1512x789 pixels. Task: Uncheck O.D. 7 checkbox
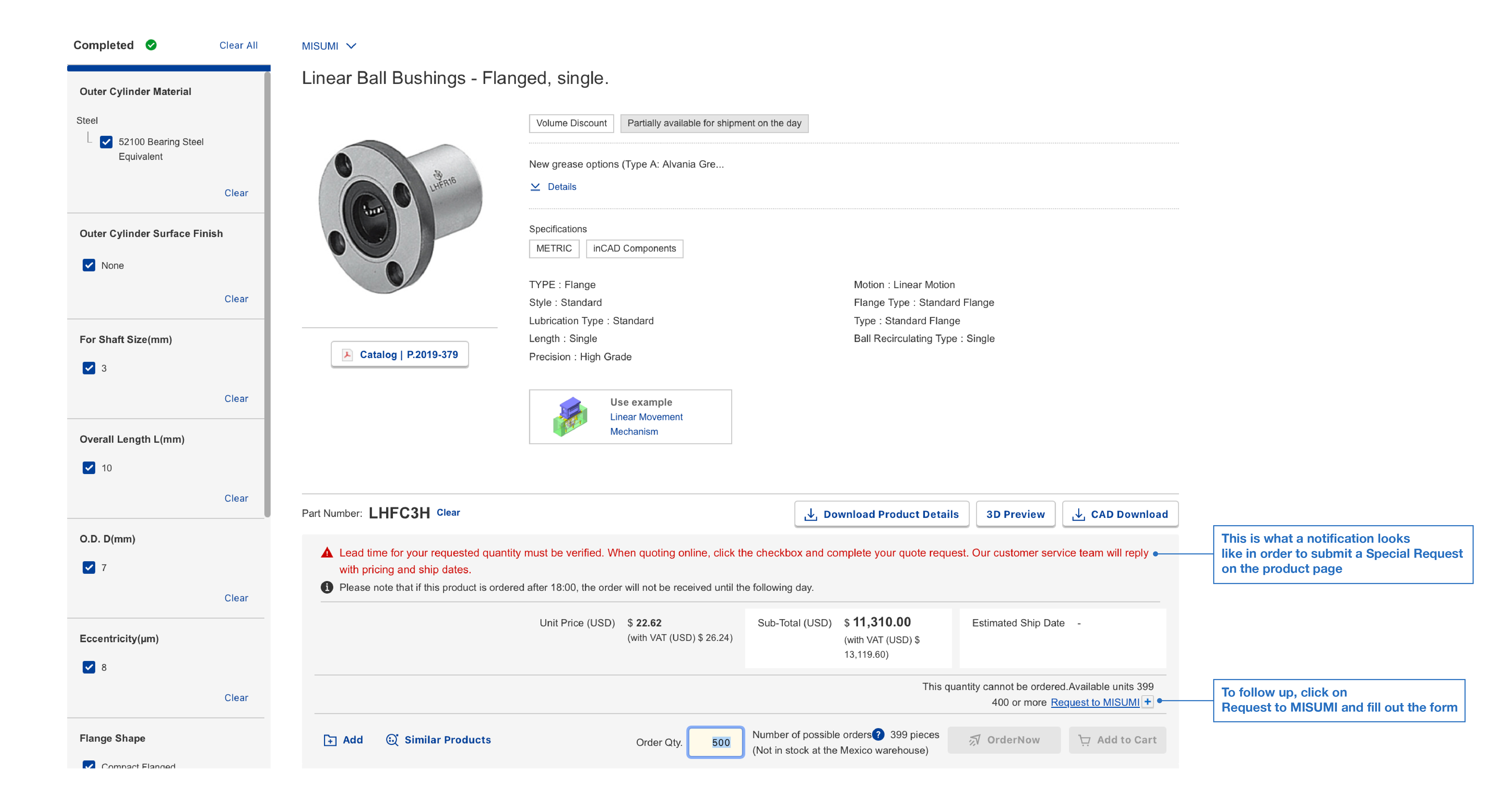click(x=89, y=568)
